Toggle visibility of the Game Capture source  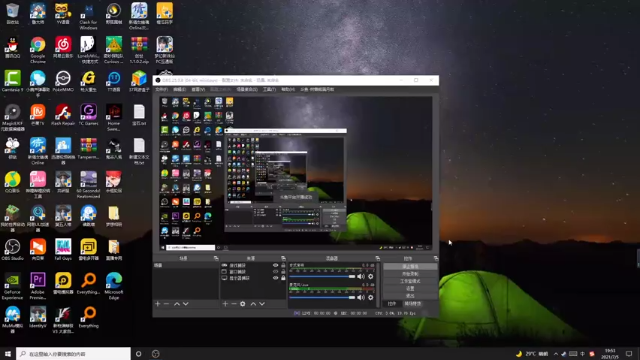click(x=276, y=265)
